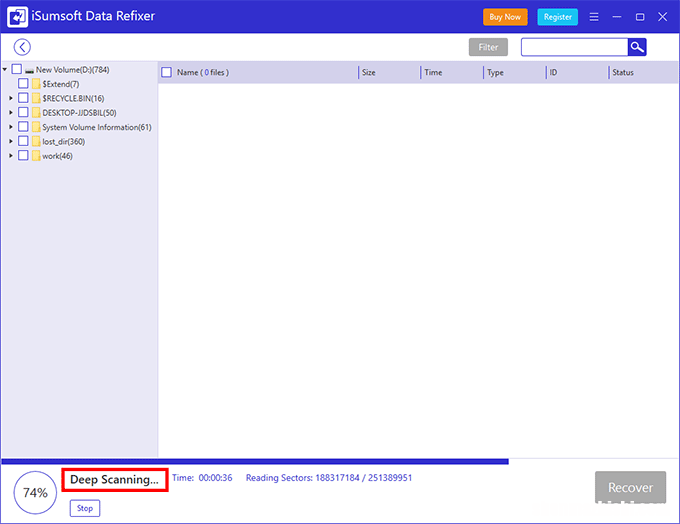Image resolution: width=680 pixels, height=524 pixels.
Task: Click the lost_dir folder icon
Action: pyautogui.click(x=36, y=142)
